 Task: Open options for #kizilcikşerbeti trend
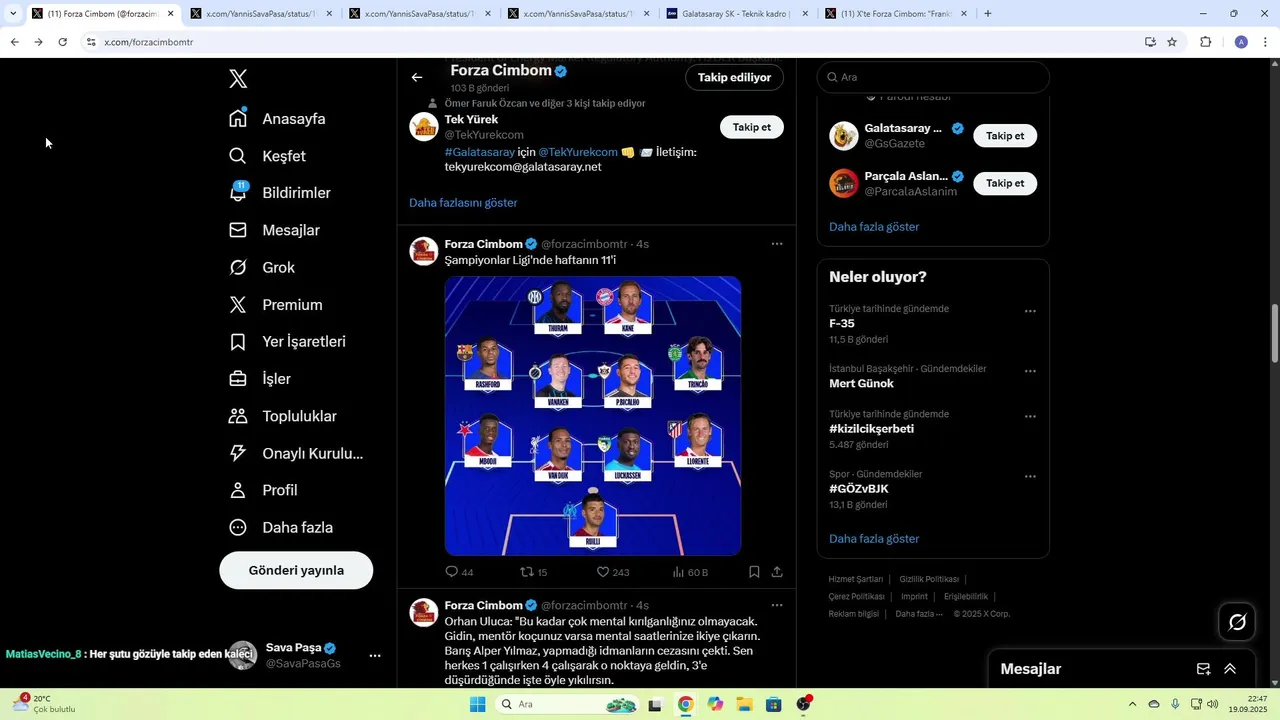coord(1030,416)
